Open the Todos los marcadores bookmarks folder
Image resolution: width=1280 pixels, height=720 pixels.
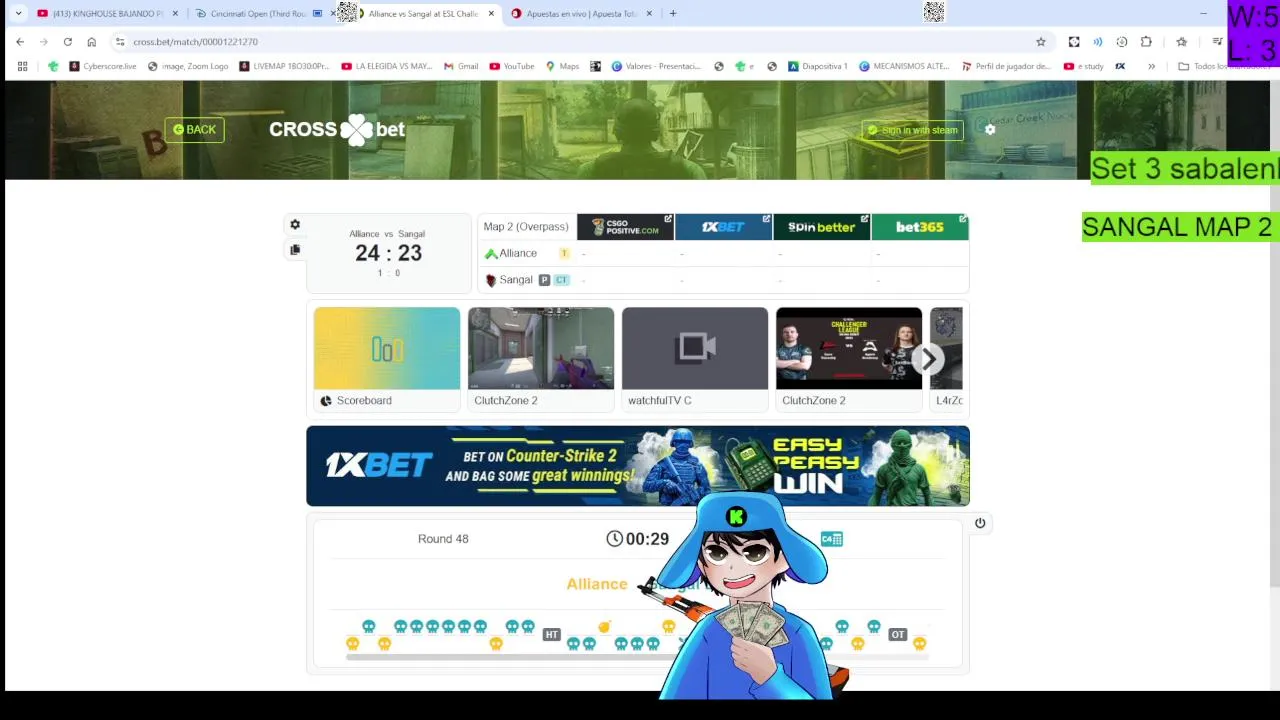pos(1222,67)
